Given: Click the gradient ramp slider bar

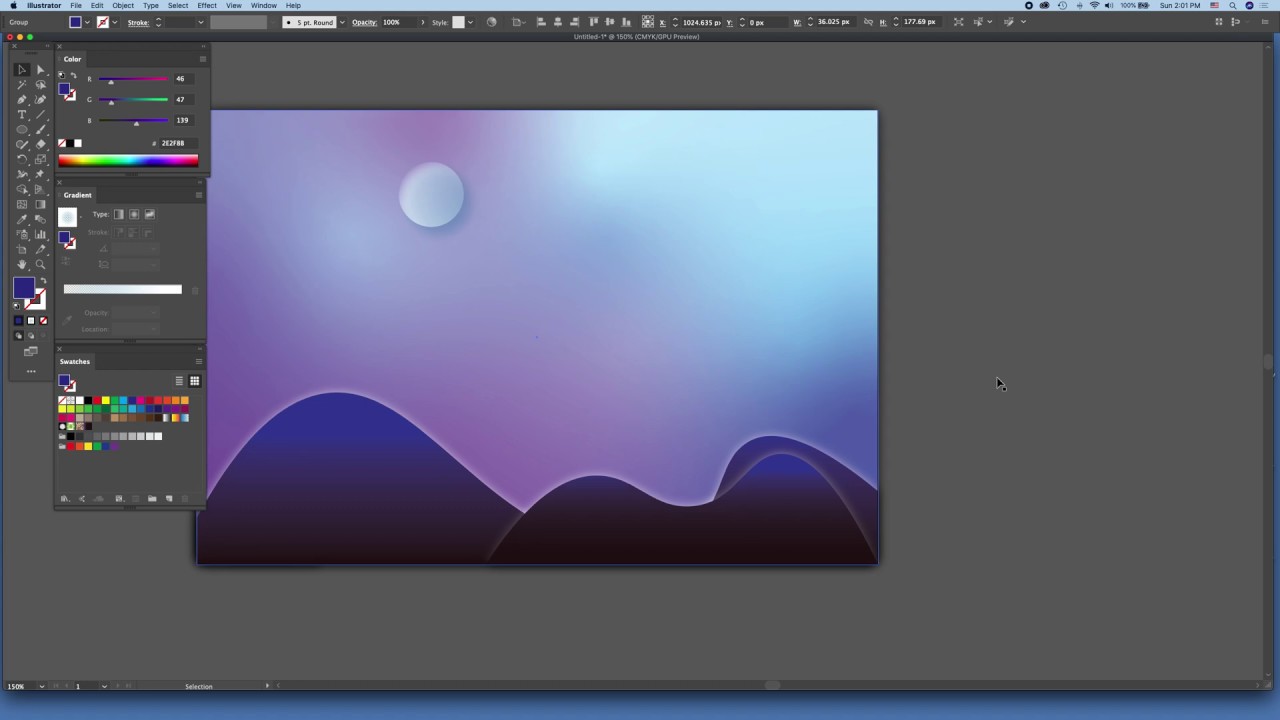Looking at the screenshot, I should 123,290.
